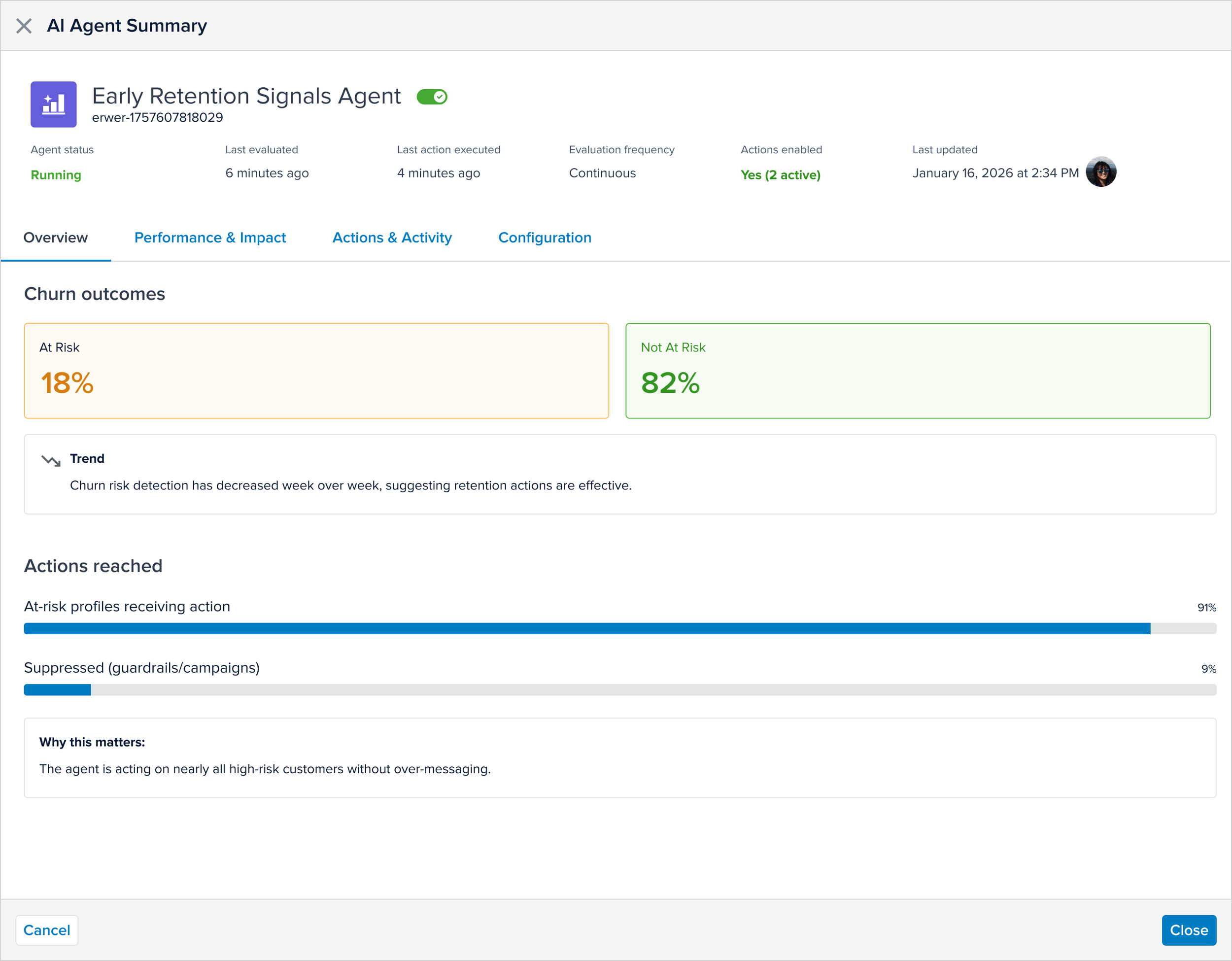Click the user avatar next to Last updated

point(1100,172)
